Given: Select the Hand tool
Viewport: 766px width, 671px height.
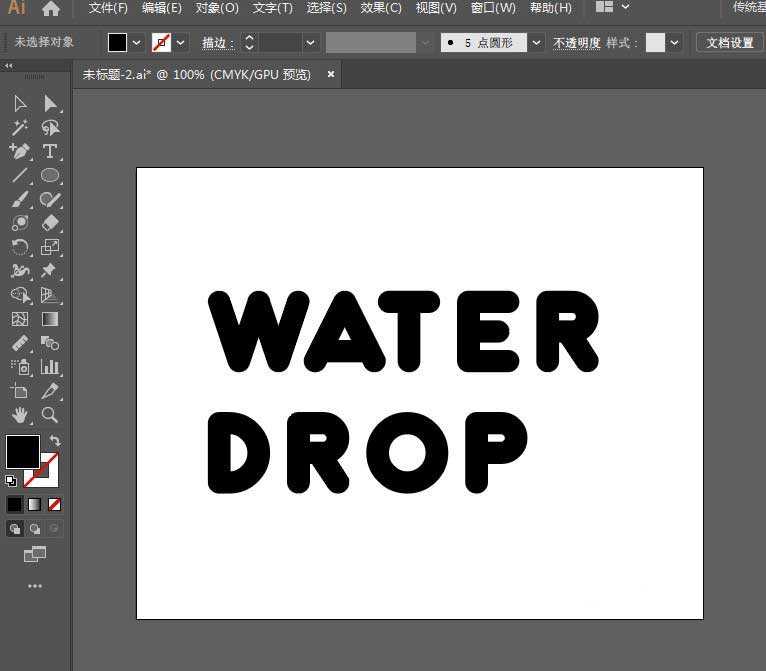Looking at the screenshot, I should 20,415.
